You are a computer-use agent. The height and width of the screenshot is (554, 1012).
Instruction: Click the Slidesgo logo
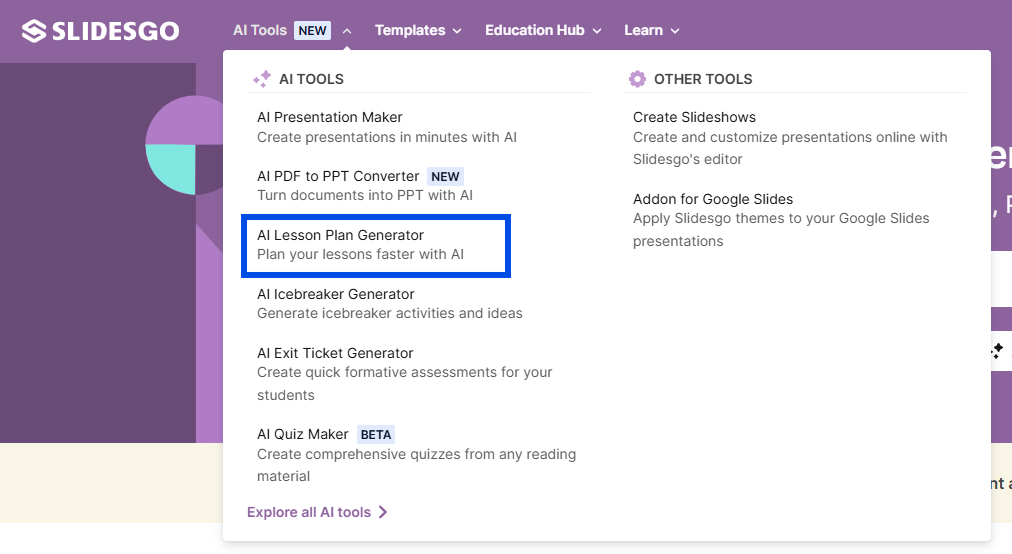tap(100, 31)
